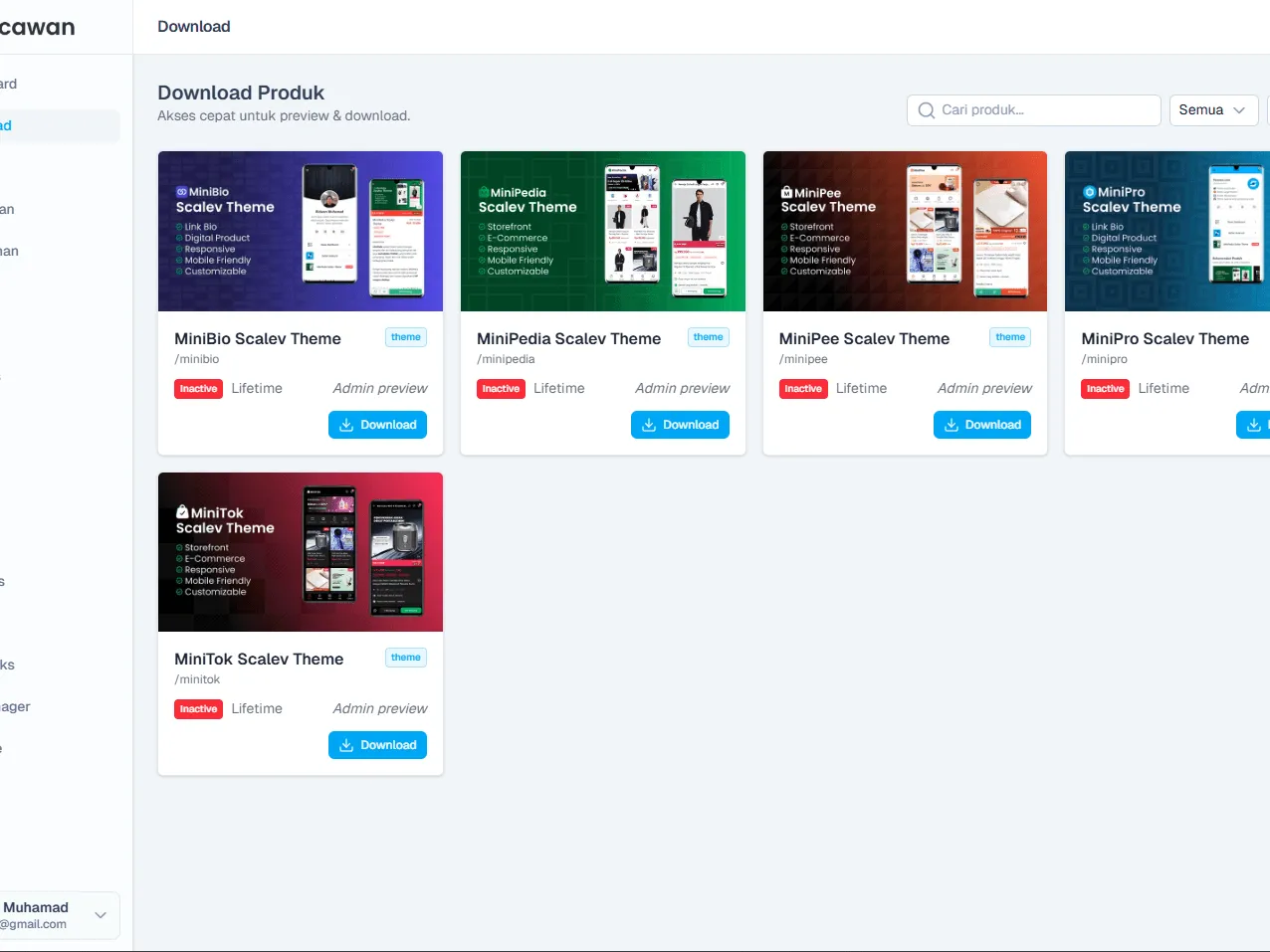Click the Inactive badge on MiniPro card
Screen dimensions: 1270x952
1106,389
